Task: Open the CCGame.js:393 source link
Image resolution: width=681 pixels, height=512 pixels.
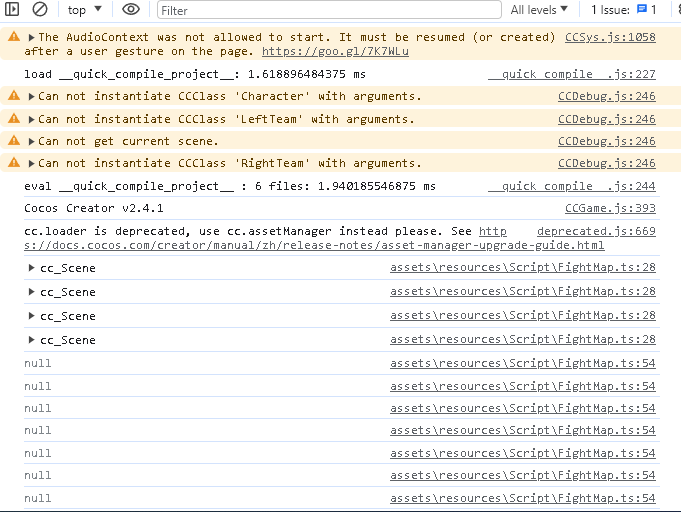Action: 610,208
